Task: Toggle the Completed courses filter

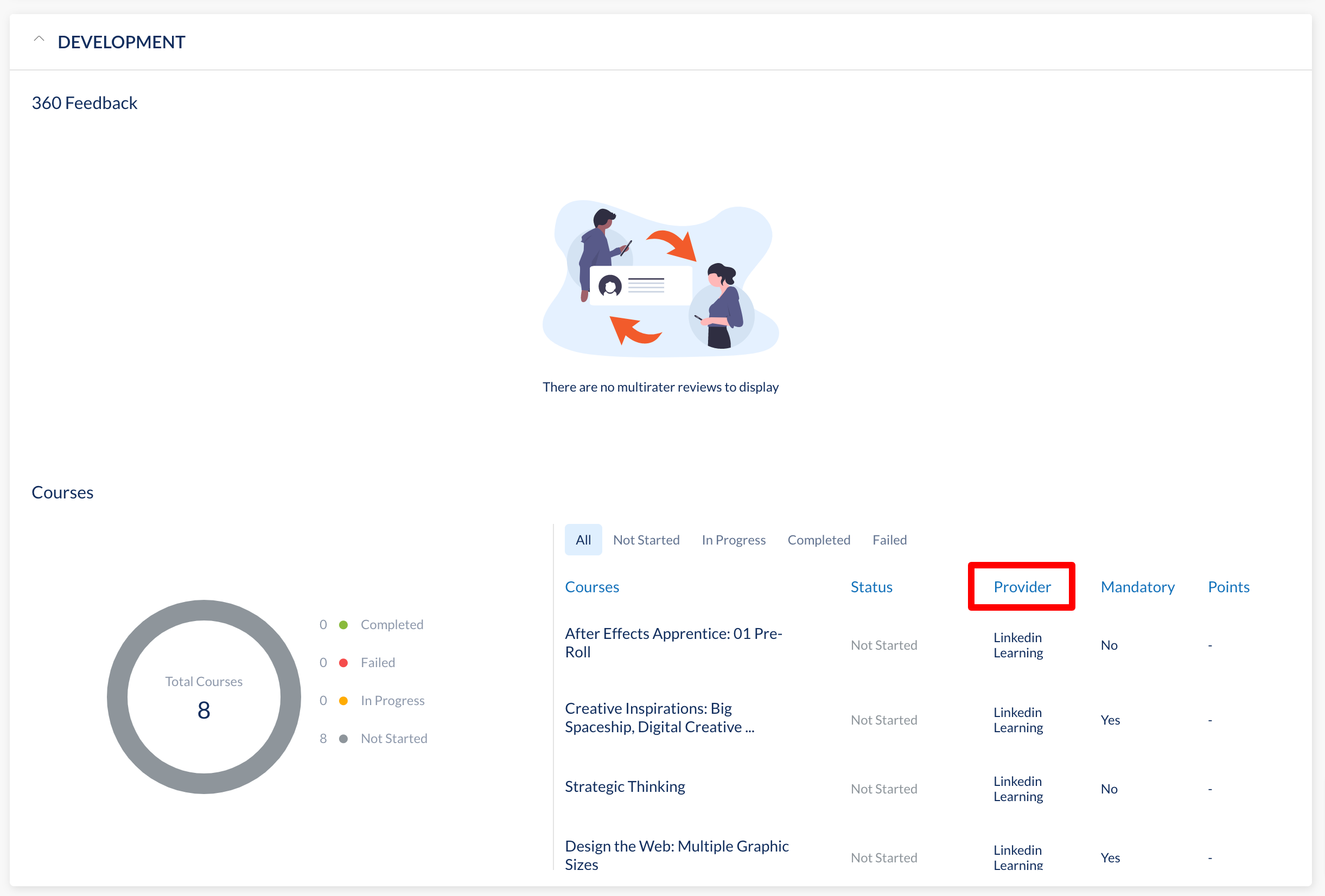Action: click(x=818, y=539)
